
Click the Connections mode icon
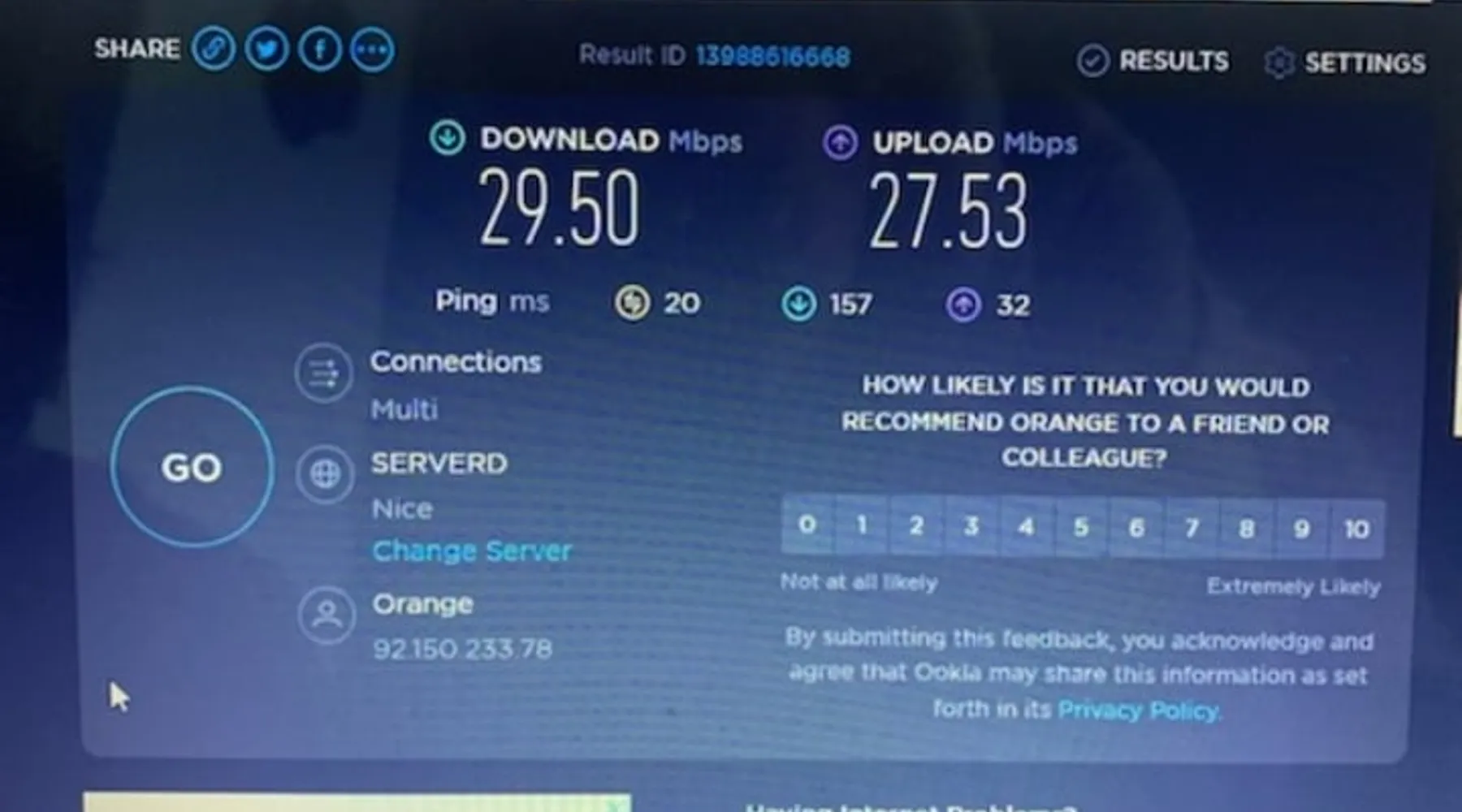point(323,374)
